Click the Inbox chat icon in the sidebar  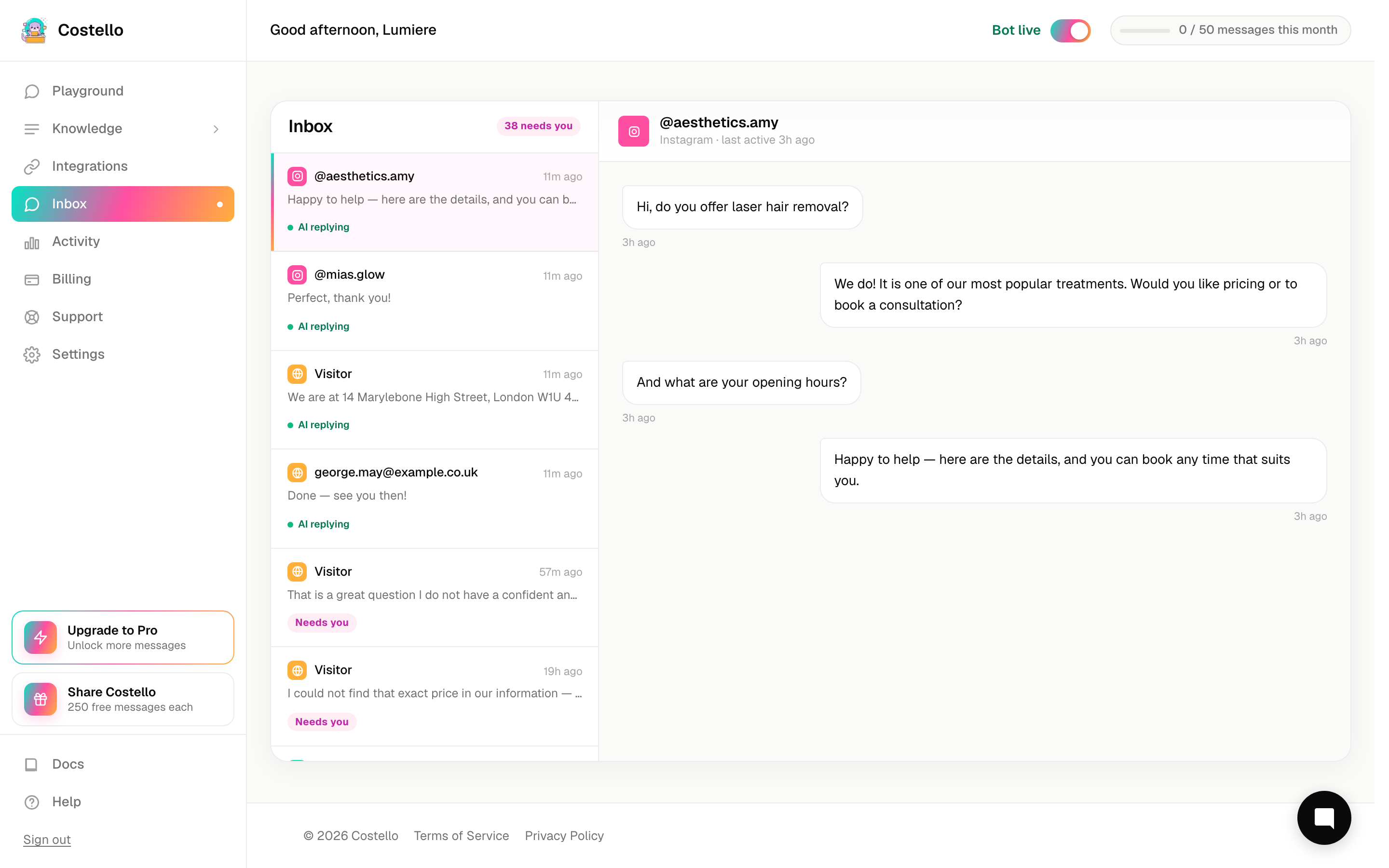tap(31, 204)
